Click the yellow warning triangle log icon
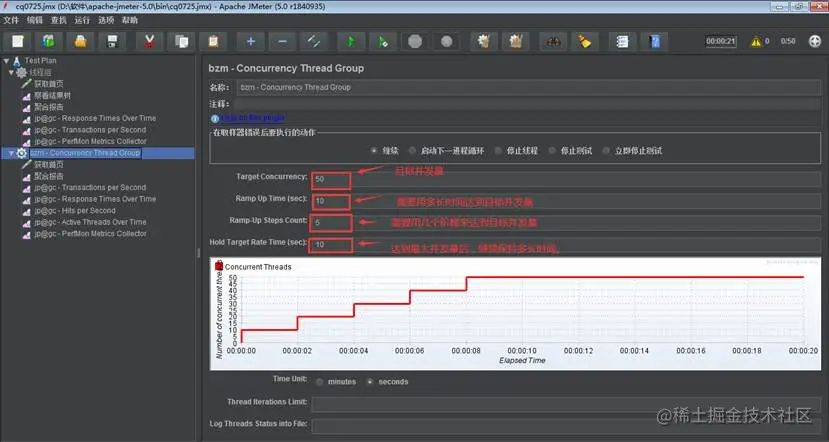This screenshot has height=442, width=829. point(756,41)
